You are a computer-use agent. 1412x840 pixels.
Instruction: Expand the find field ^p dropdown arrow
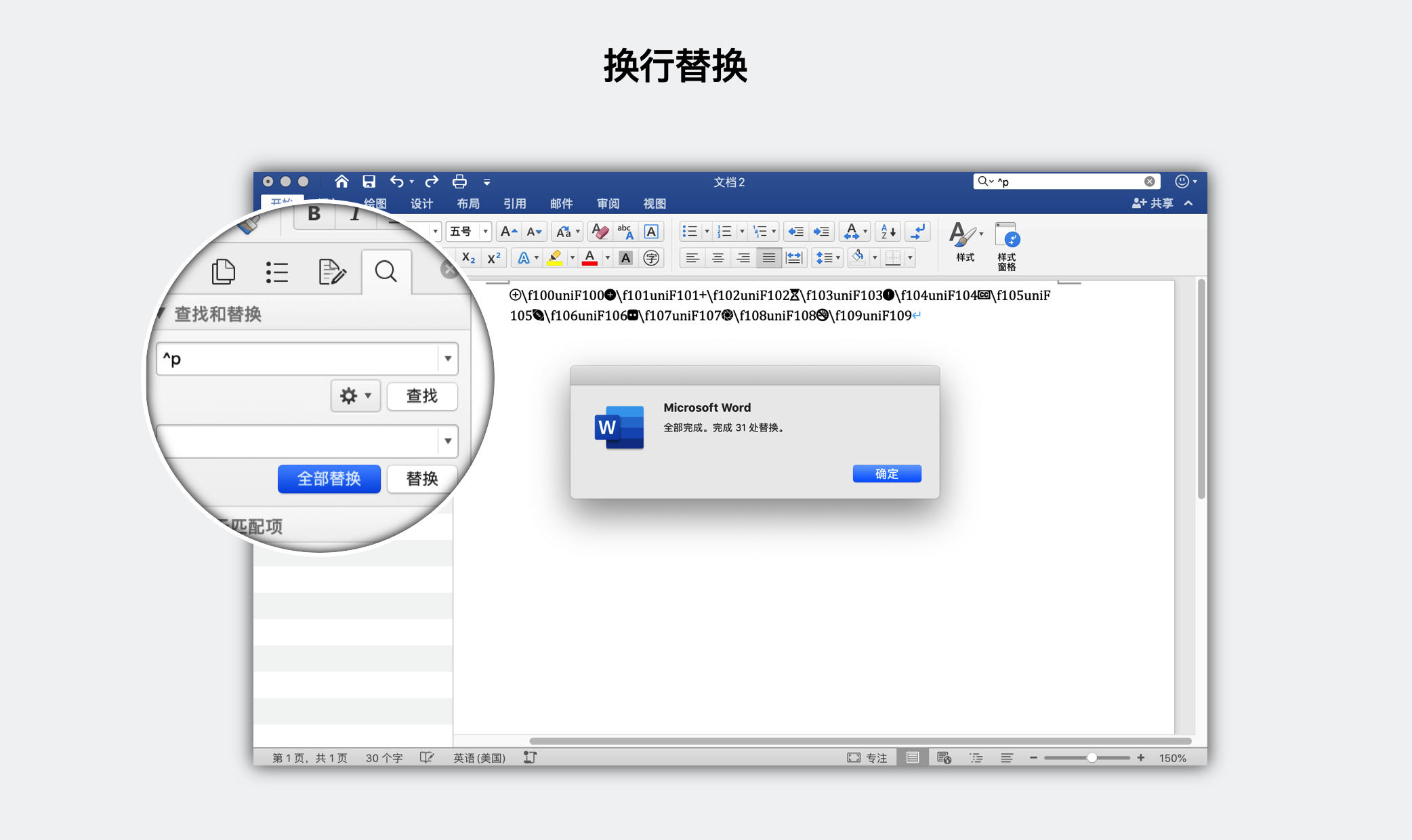coord(447,358)
